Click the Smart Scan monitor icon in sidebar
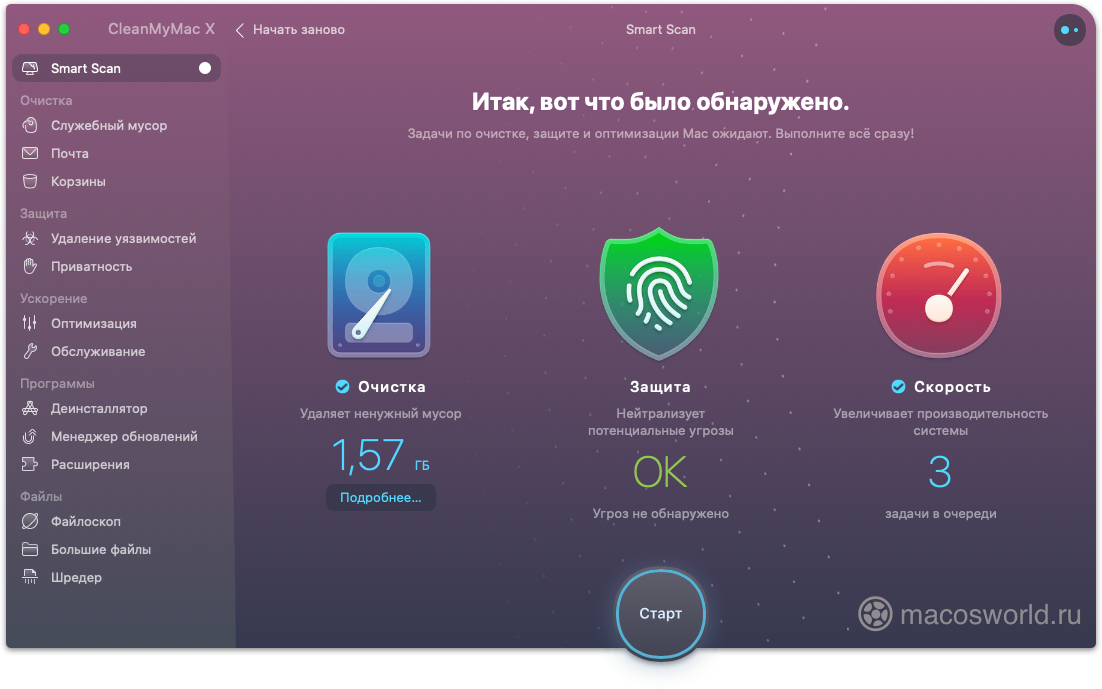The height and width of the screenshot is (689, 1102). point(30,68)
